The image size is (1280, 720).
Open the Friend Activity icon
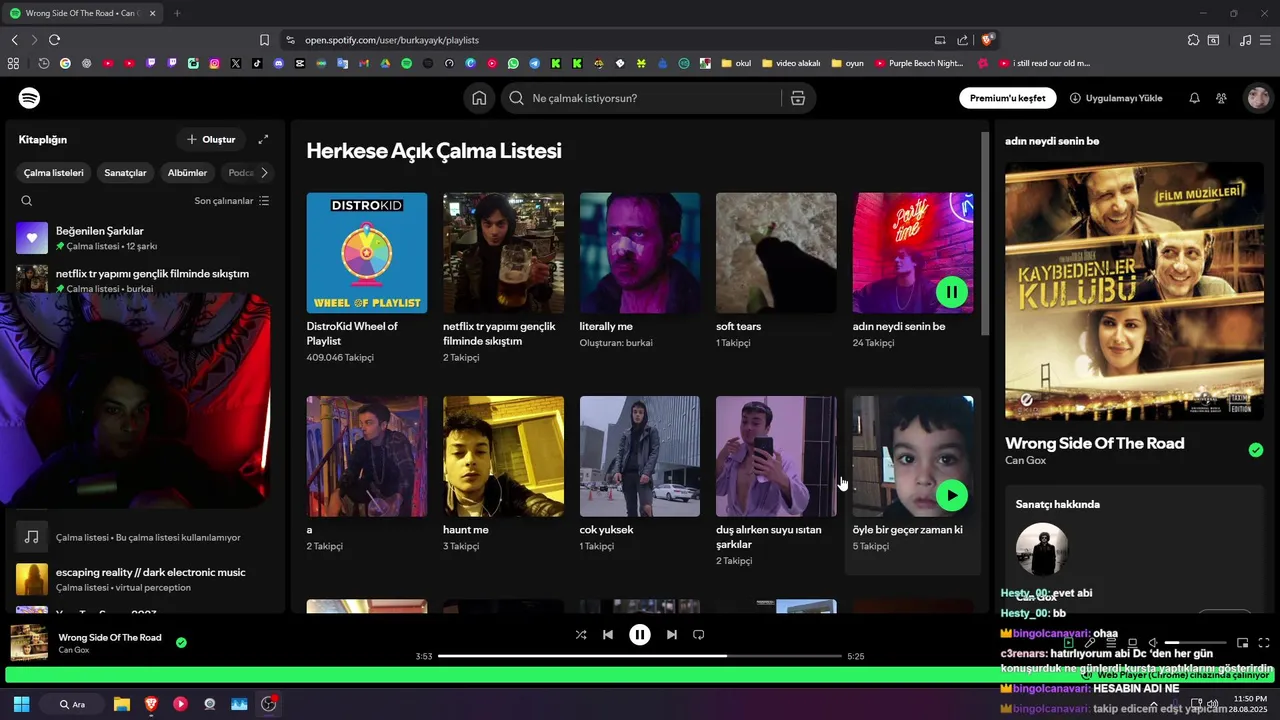coord(1221,98)
